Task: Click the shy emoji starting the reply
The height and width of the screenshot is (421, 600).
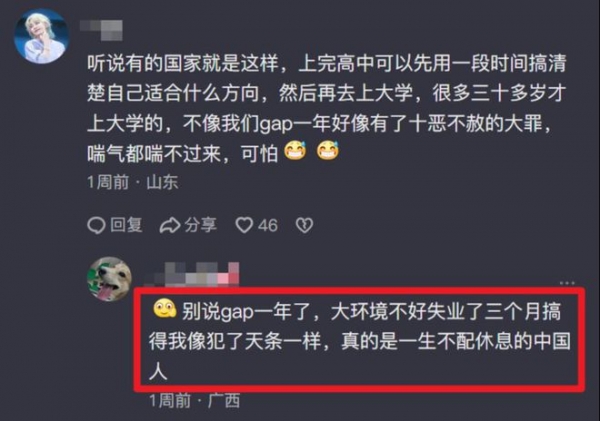Action: [x=165, y=308]
